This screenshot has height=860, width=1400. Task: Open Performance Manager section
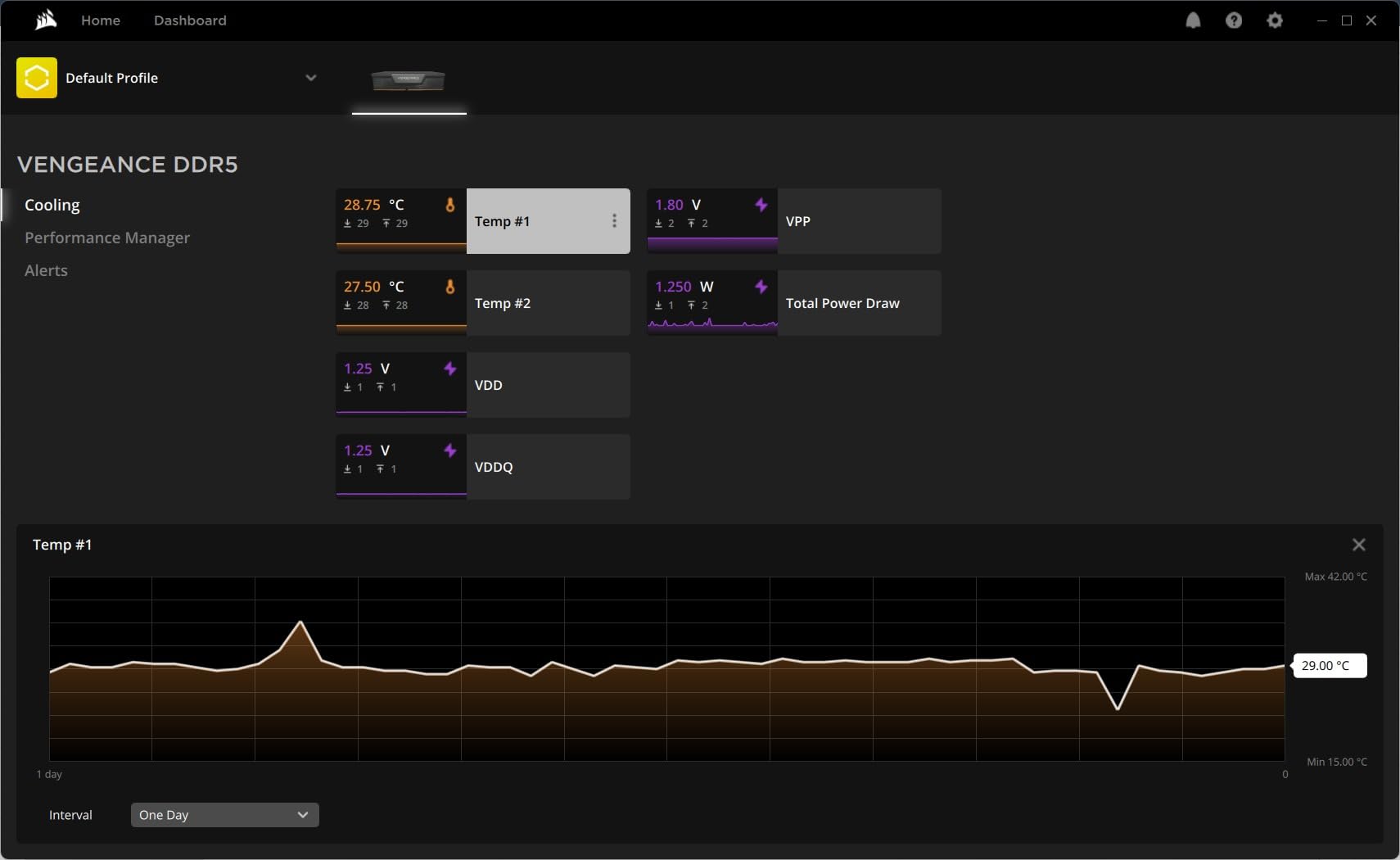click(107, 238)
